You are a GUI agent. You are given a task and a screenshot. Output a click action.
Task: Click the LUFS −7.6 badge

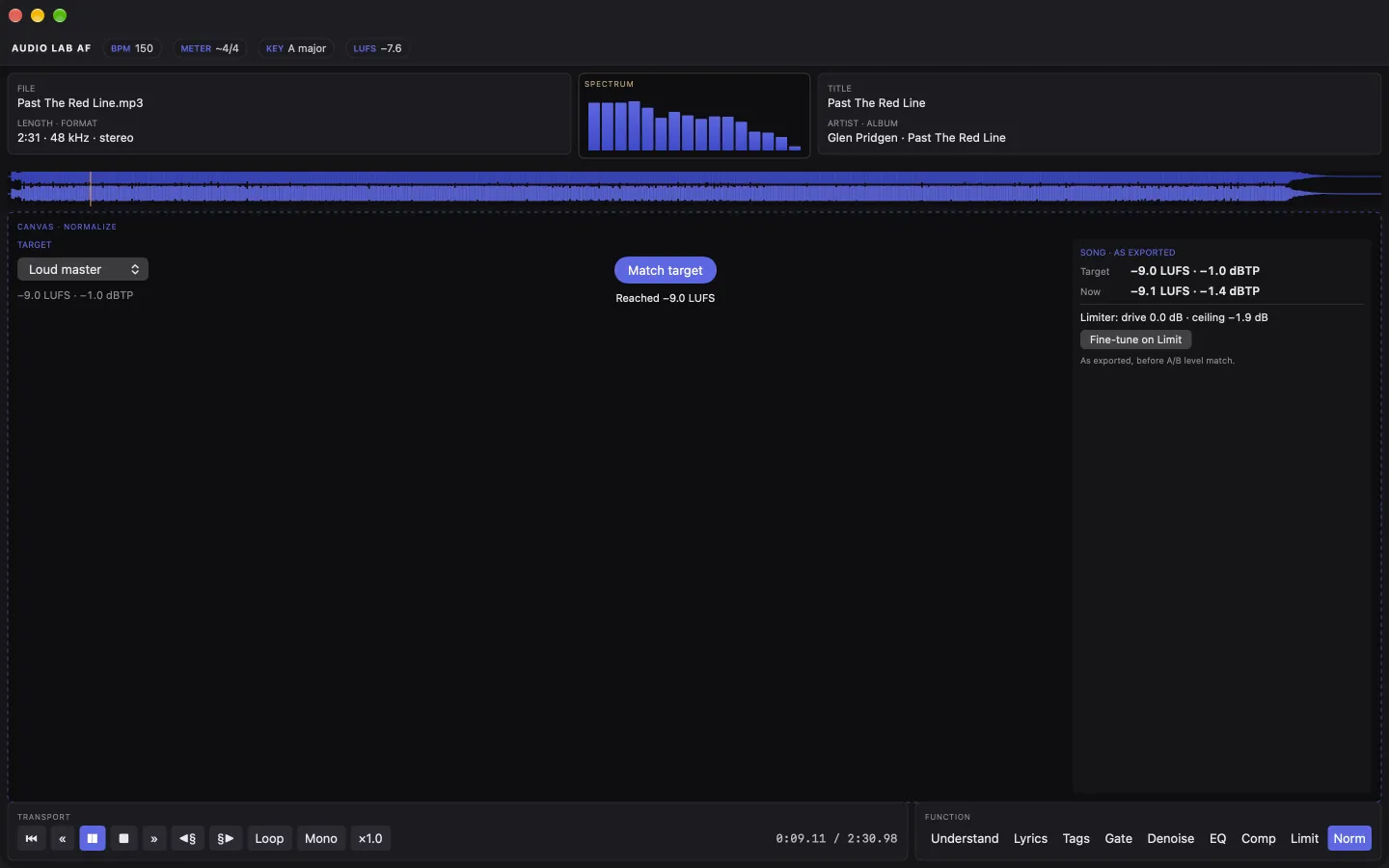pos(377,48)
